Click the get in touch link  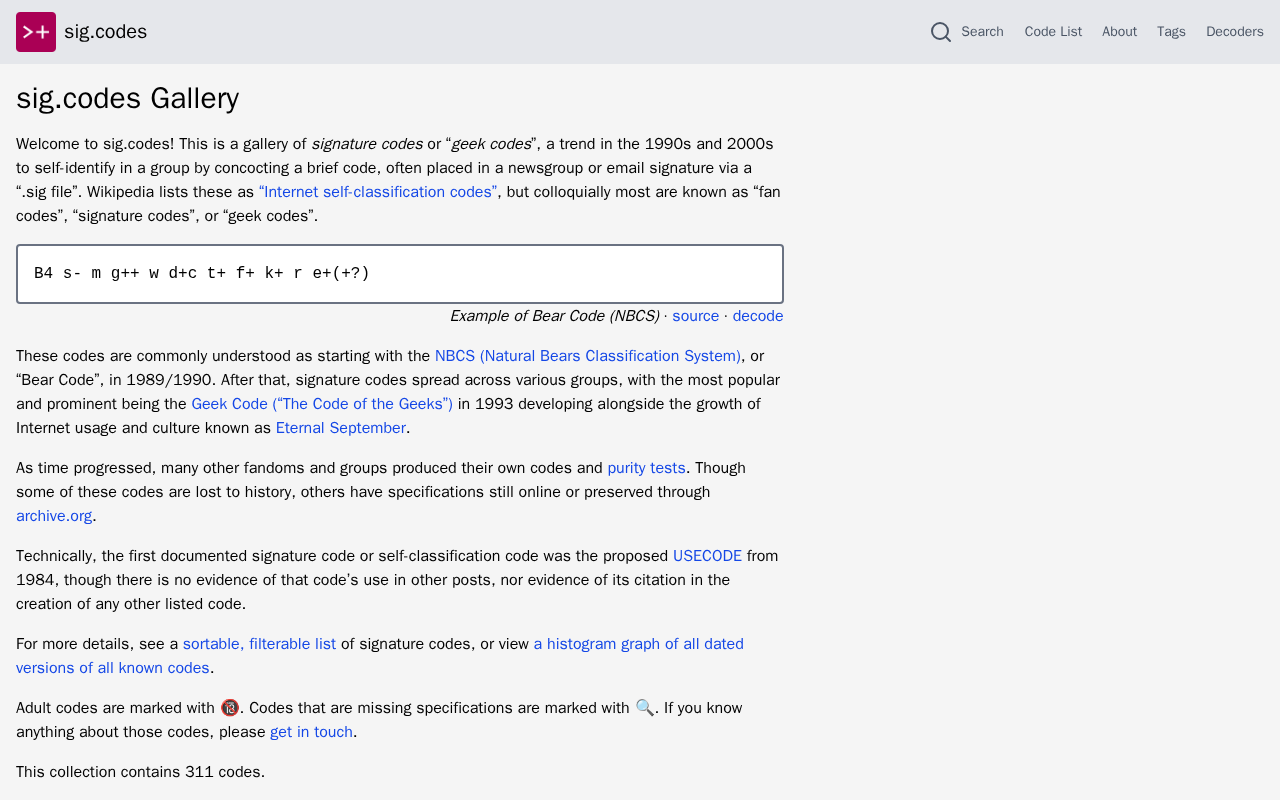tap(311, 732)
